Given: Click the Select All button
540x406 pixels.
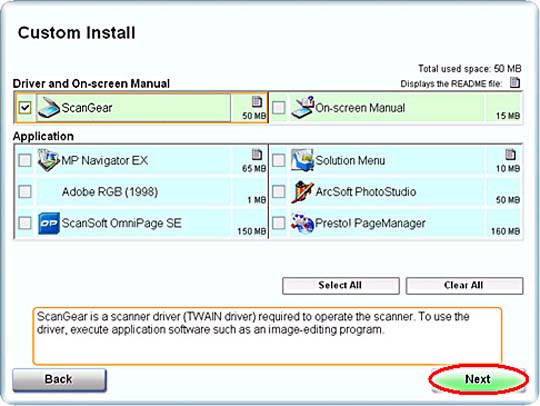Looking at the screenshot, I should (x=341, y=285).
